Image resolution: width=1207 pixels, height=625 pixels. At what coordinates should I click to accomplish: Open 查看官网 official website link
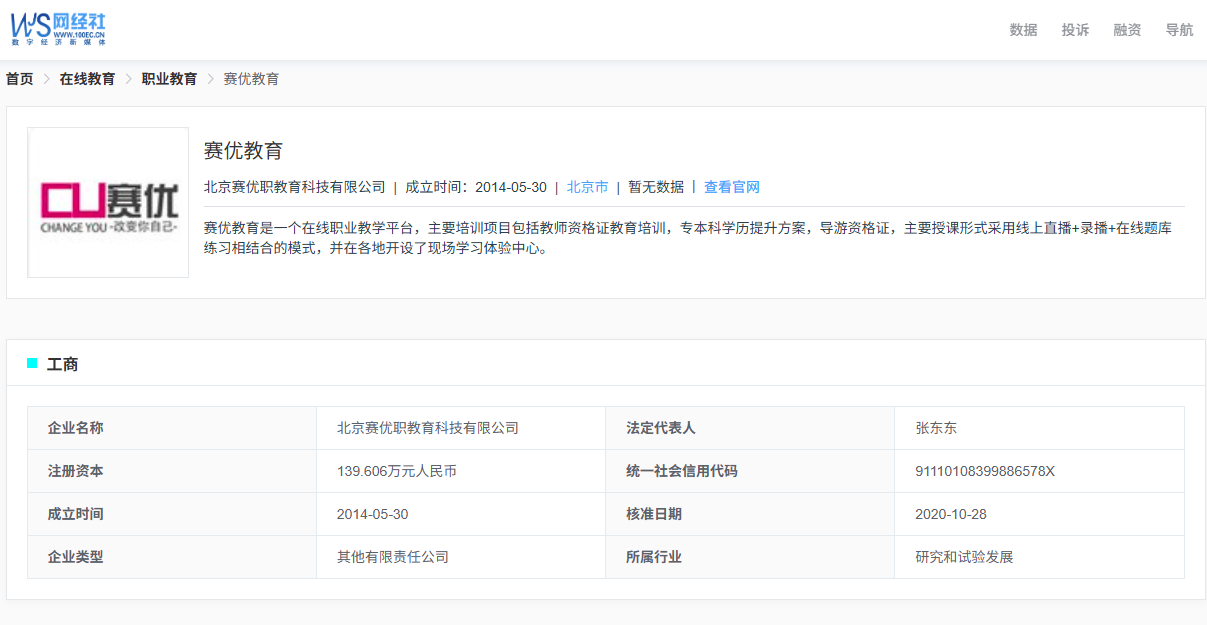pyautogui.click(x=732, y=187)
